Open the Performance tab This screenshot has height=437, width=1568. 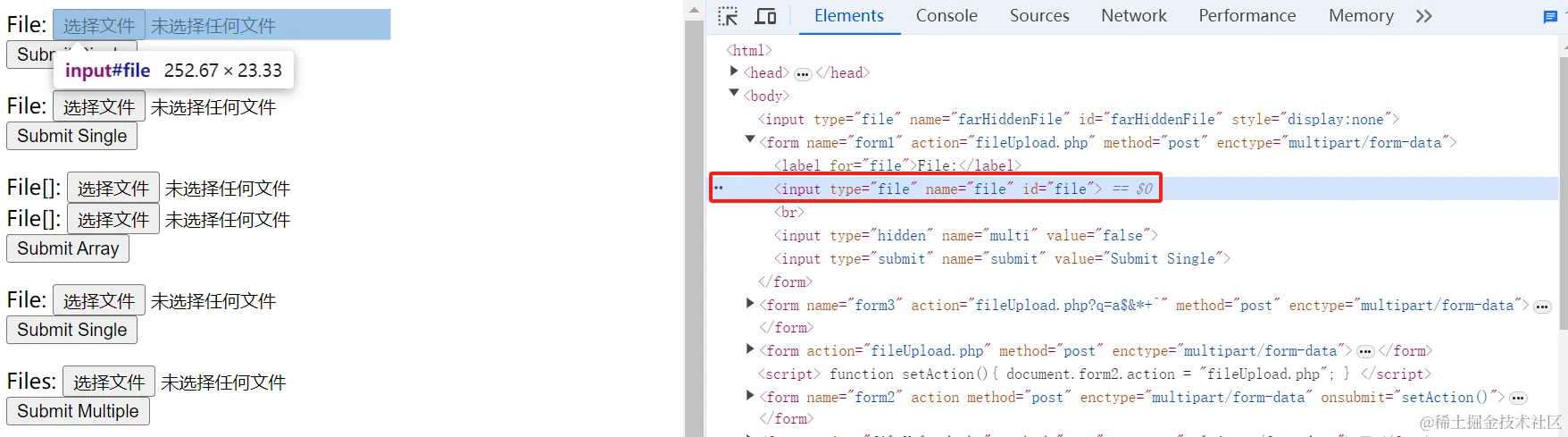[x=1247, y=16]
